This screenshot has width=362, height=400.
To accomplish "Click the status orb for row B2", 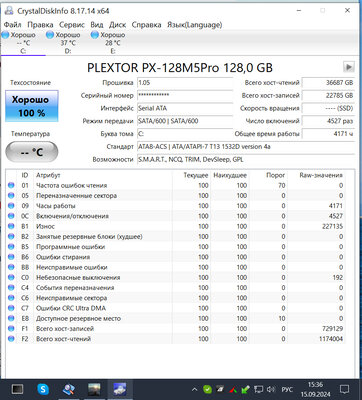I will (x=11, y=236).
